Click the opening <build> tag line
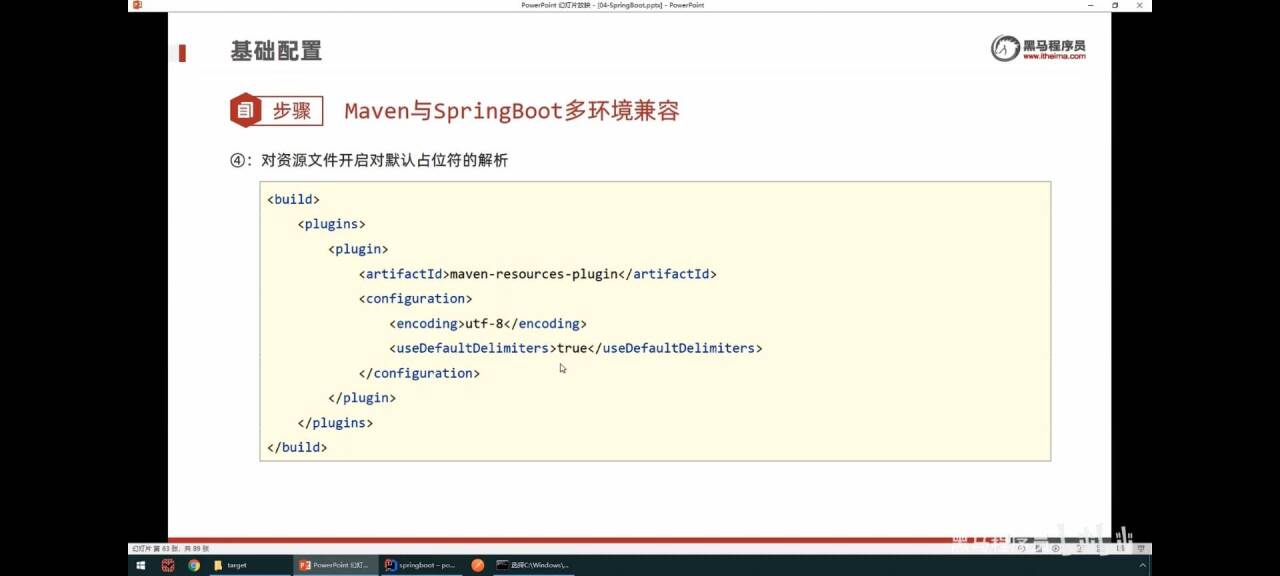Viewport: 1280px width, 576px height. pos(293,200)
